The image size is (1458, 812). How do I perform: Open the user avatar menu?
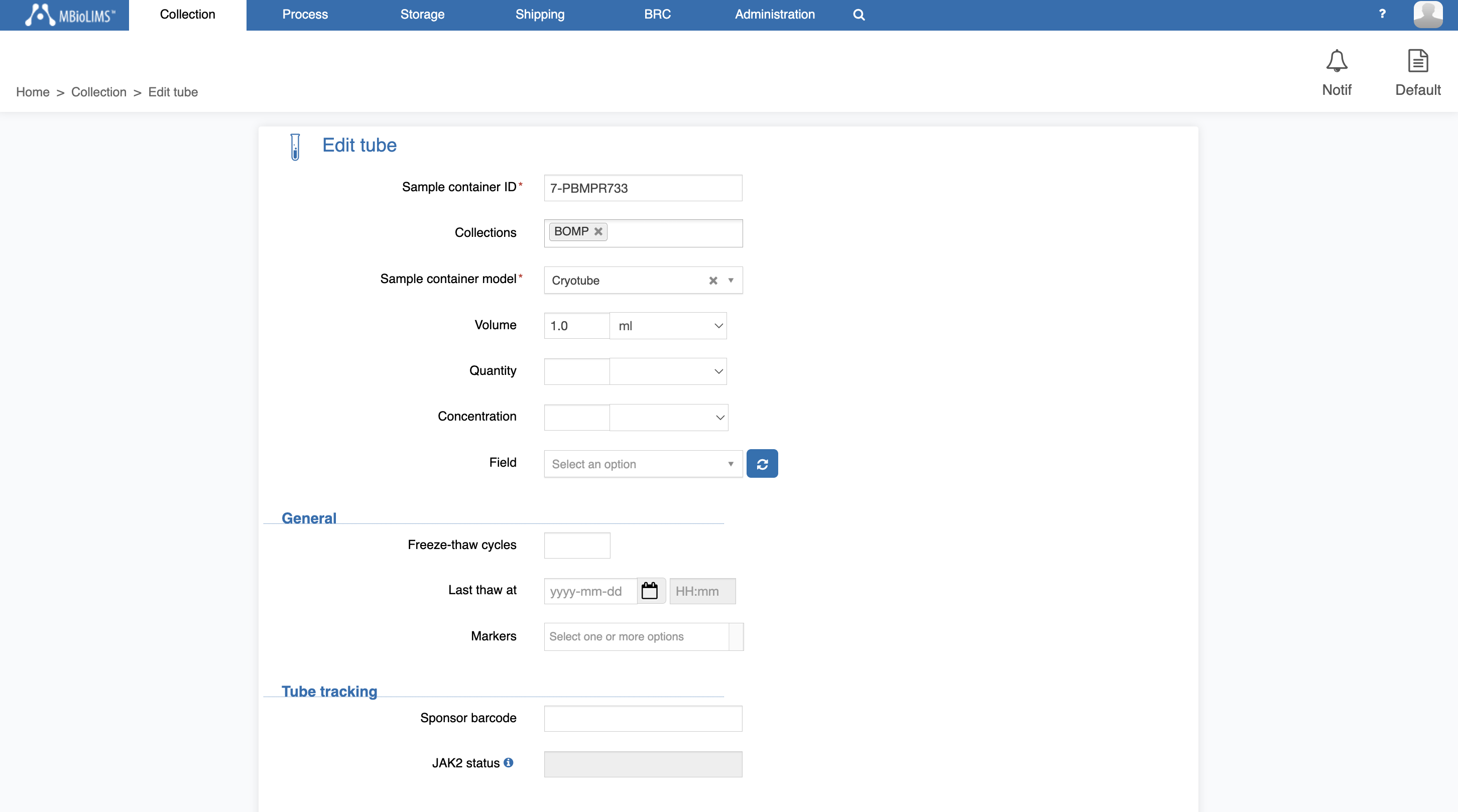point(1428,14)
